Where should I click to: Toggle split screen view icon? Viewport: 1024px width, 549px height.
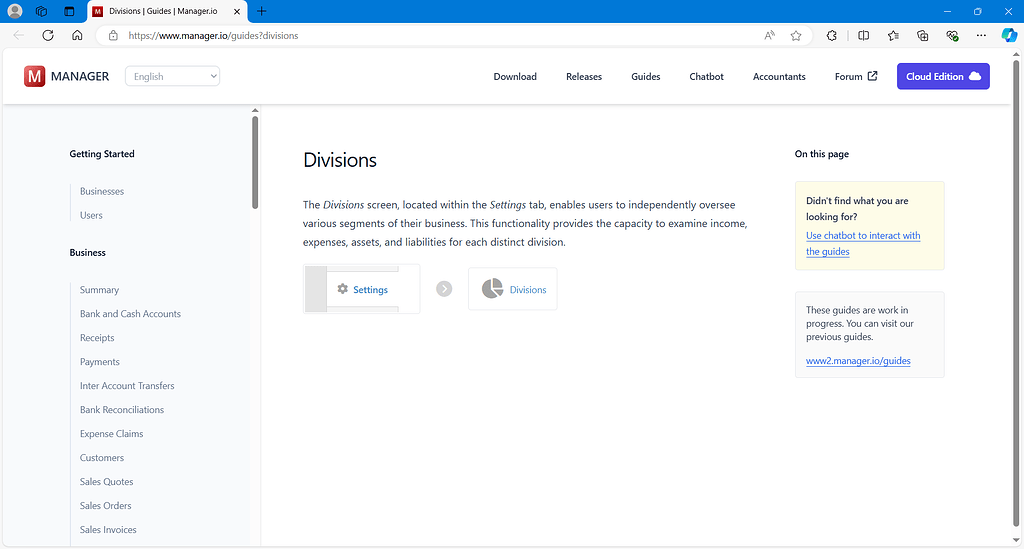coord(863,35)
